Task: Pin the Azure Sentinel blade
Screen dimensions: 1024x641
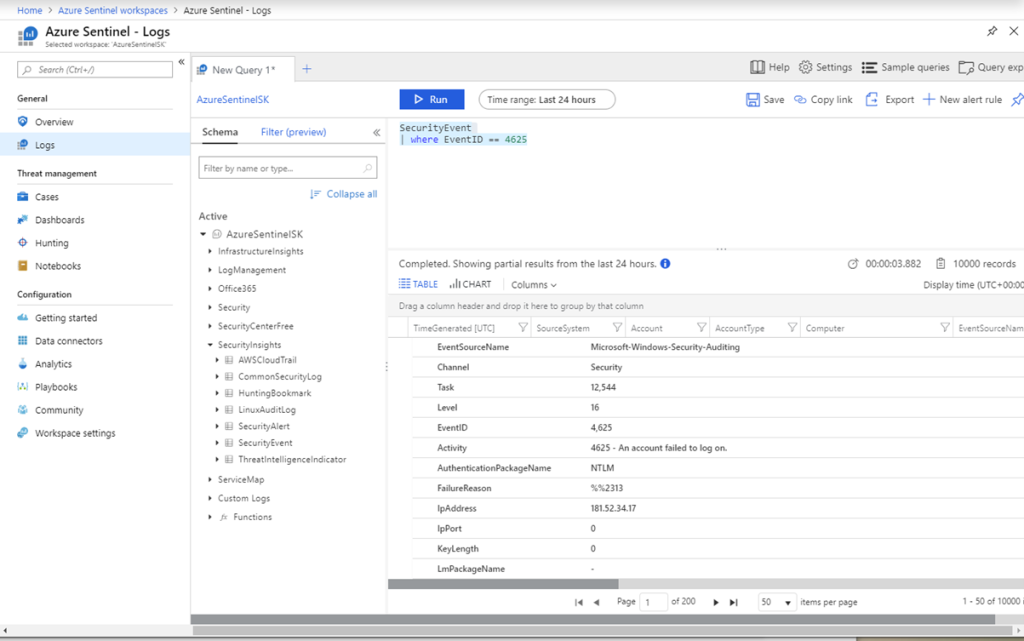Action: click(x=992, y=31)
